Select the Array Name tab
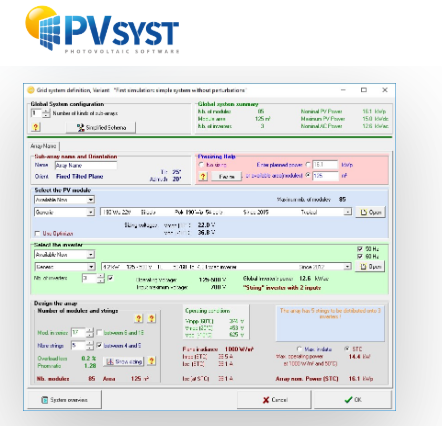 click(43, 146)
